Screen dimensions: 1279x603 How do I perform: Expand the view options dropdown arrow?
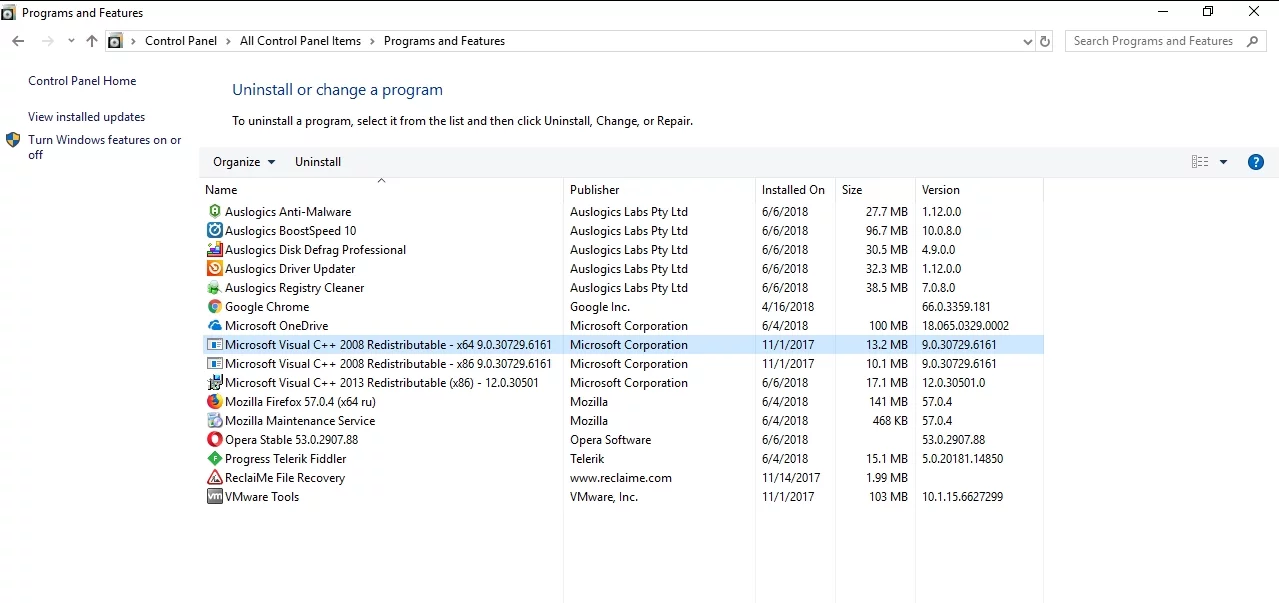click(x=1223, y=162)
